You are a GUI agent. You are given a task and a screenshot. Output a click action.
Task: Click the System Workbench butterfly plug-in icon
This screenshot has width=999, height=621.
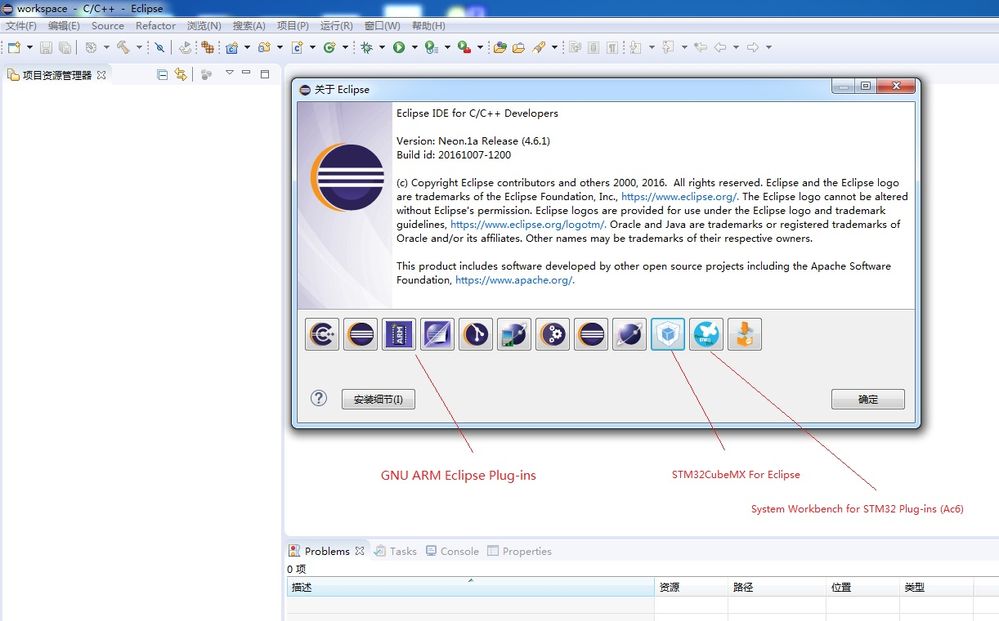[x=706, y=334]
